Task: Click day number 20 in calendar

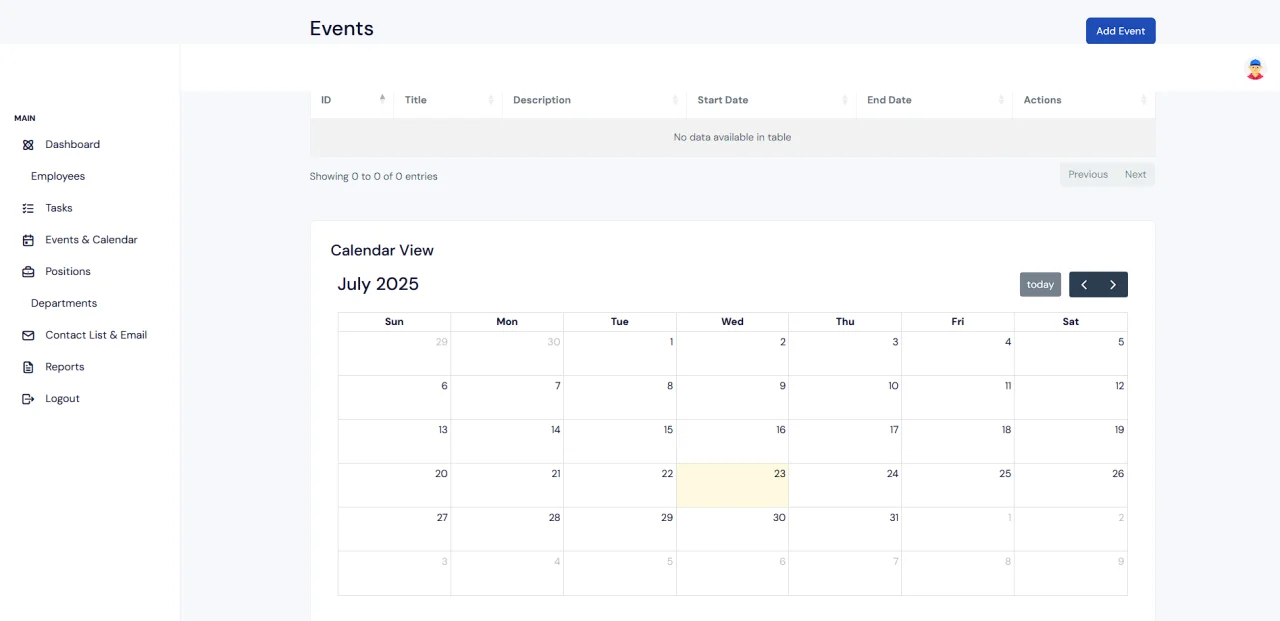Action: [441, 474]
